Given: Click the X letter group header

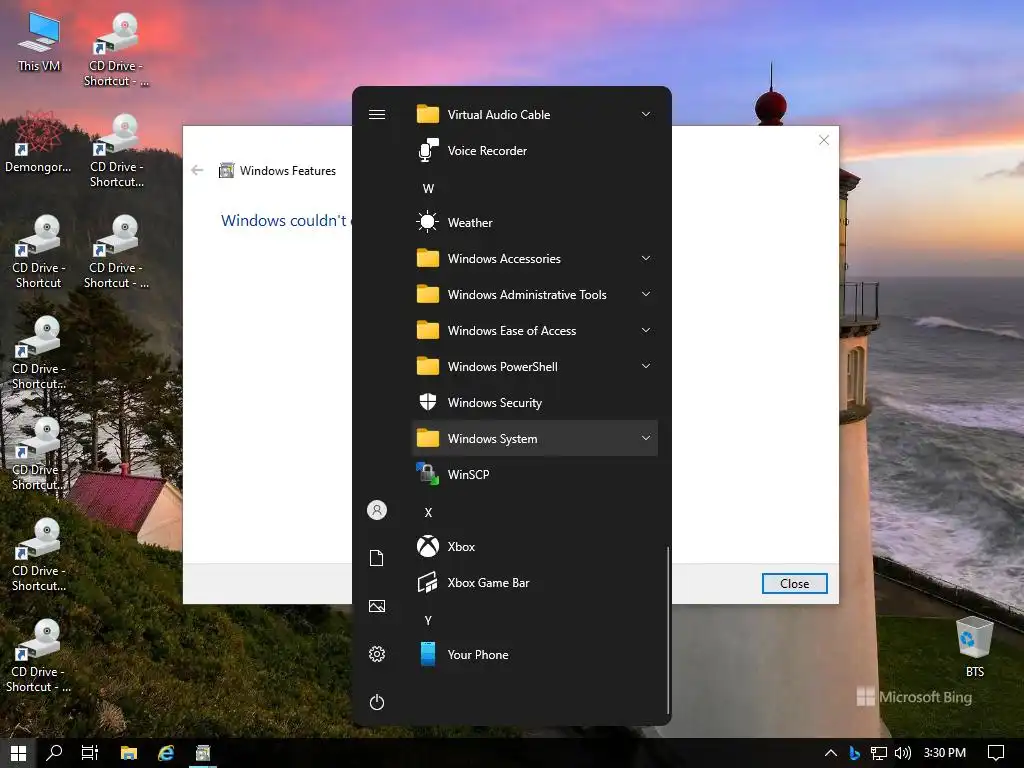Looking at the screenshot, I should (428, 513).
